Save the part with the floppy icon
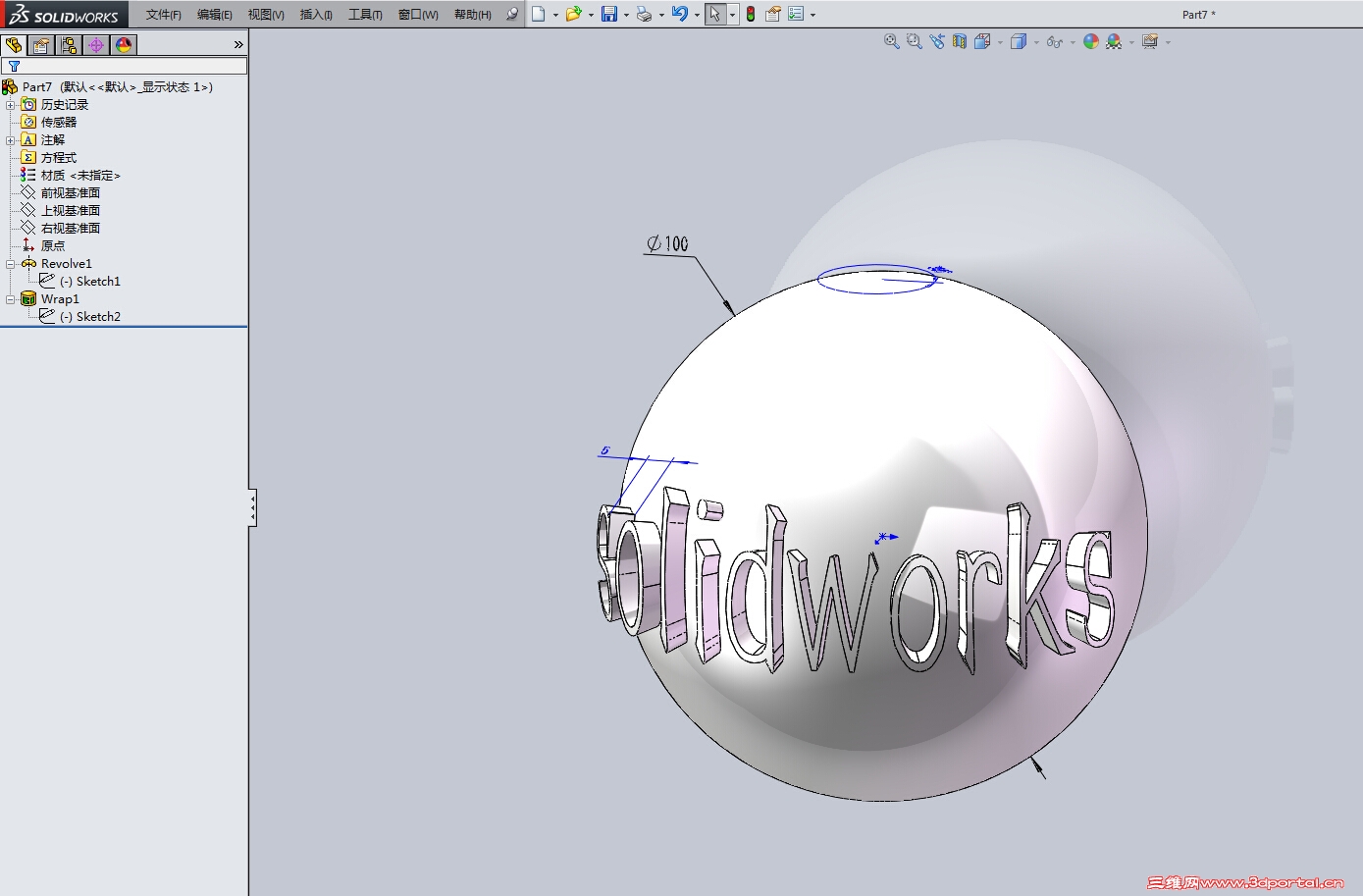1363x896 pixels. pos(609,14)
